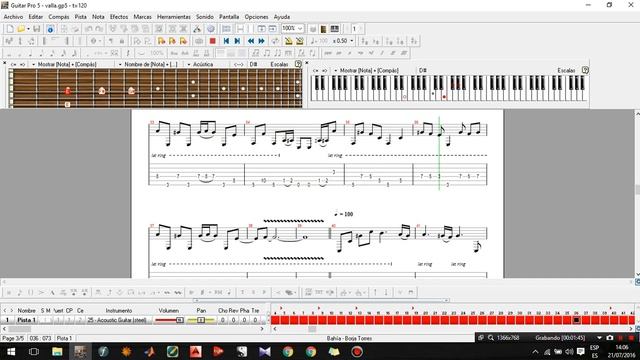Click the third yellow play marker icon

point(183,41)
